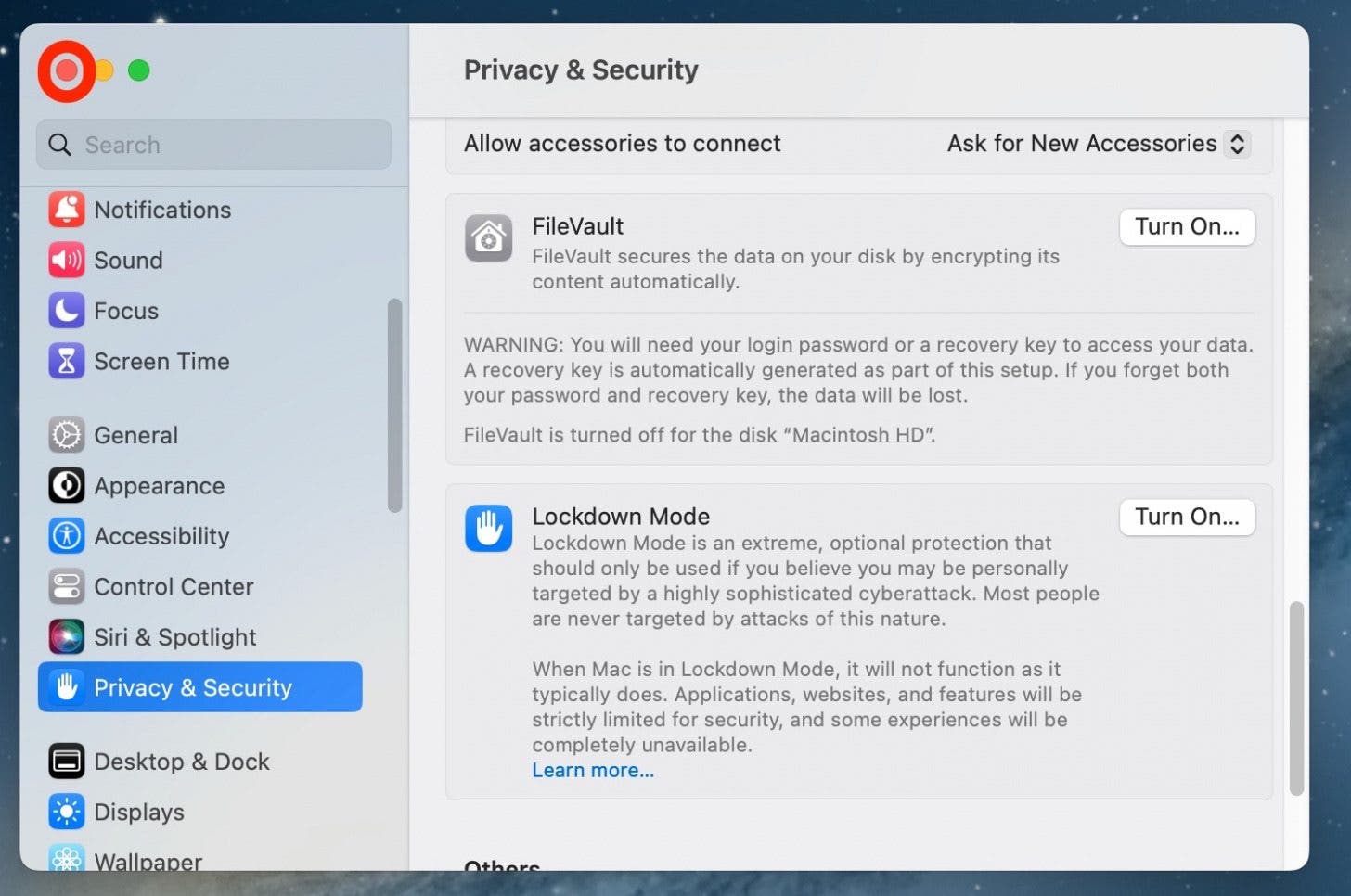Go to Sound settings label
Viewport: 1351px width, 896px height.
point(128,261)
